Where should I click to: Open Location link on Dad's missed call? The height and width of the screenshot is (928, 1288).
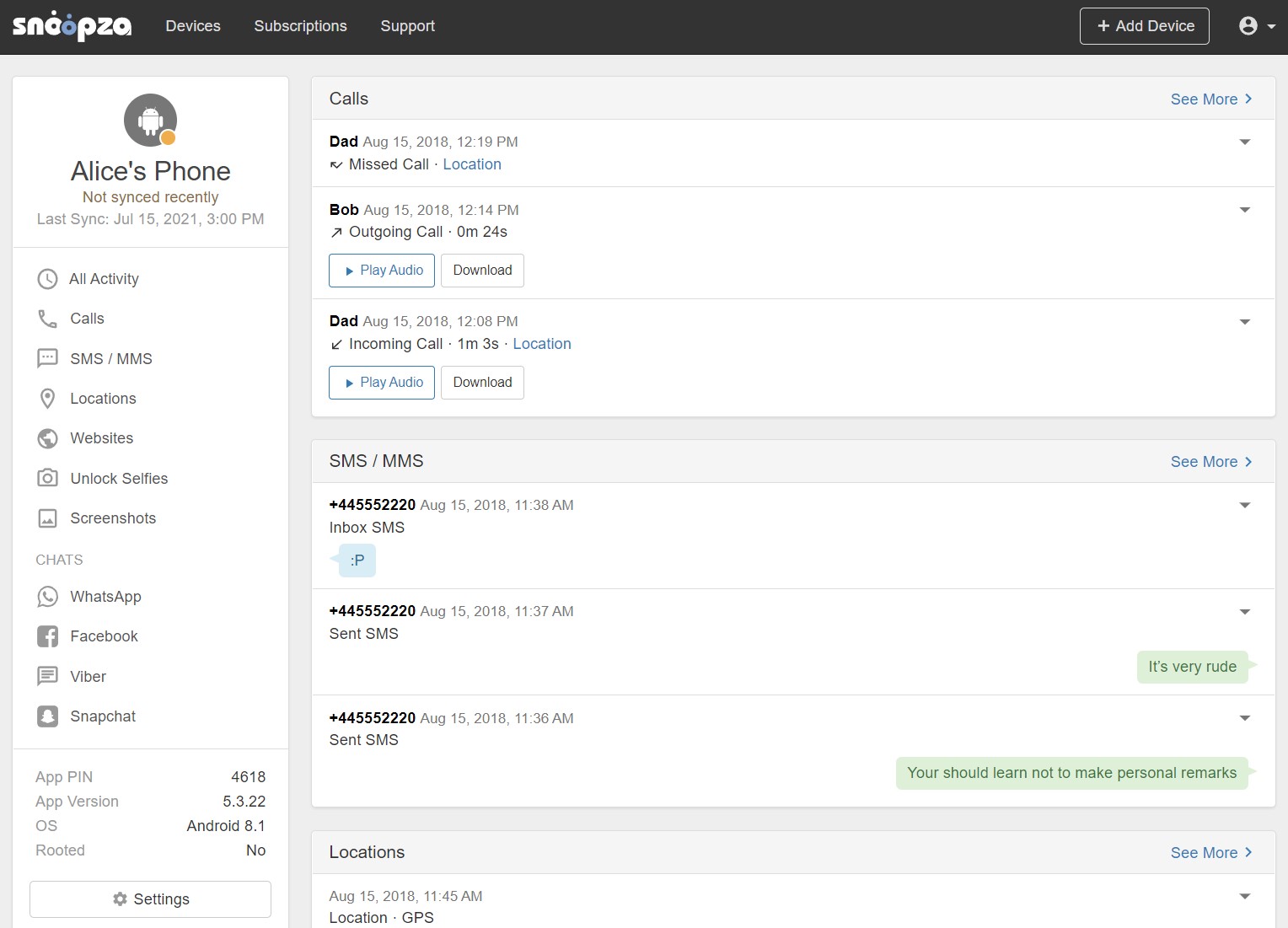(x=472, y=164)
